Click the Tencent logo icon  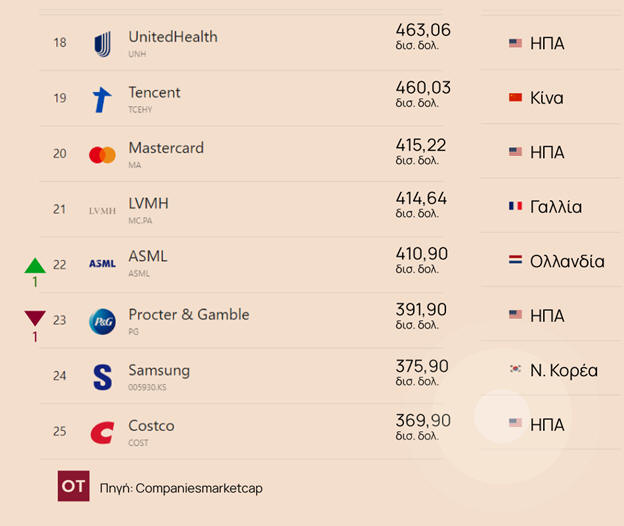pos(102,99)
